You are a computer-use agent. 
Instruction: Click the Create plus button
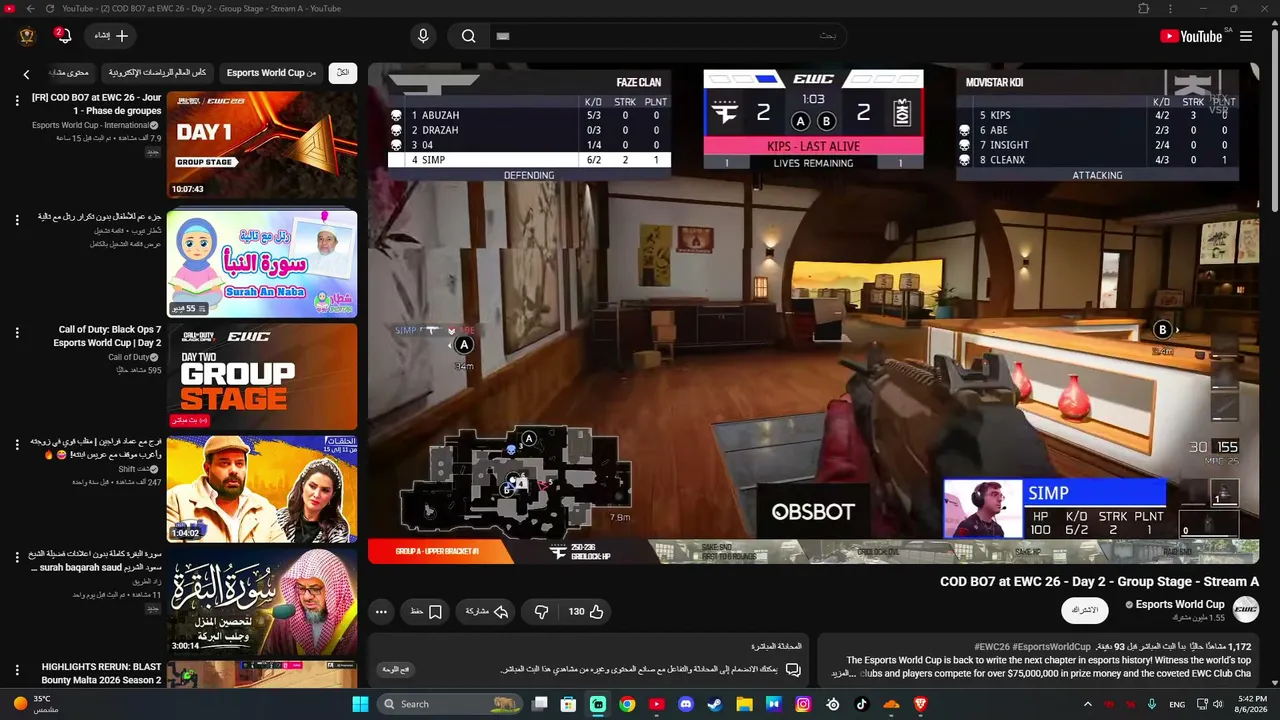[111, 36]
